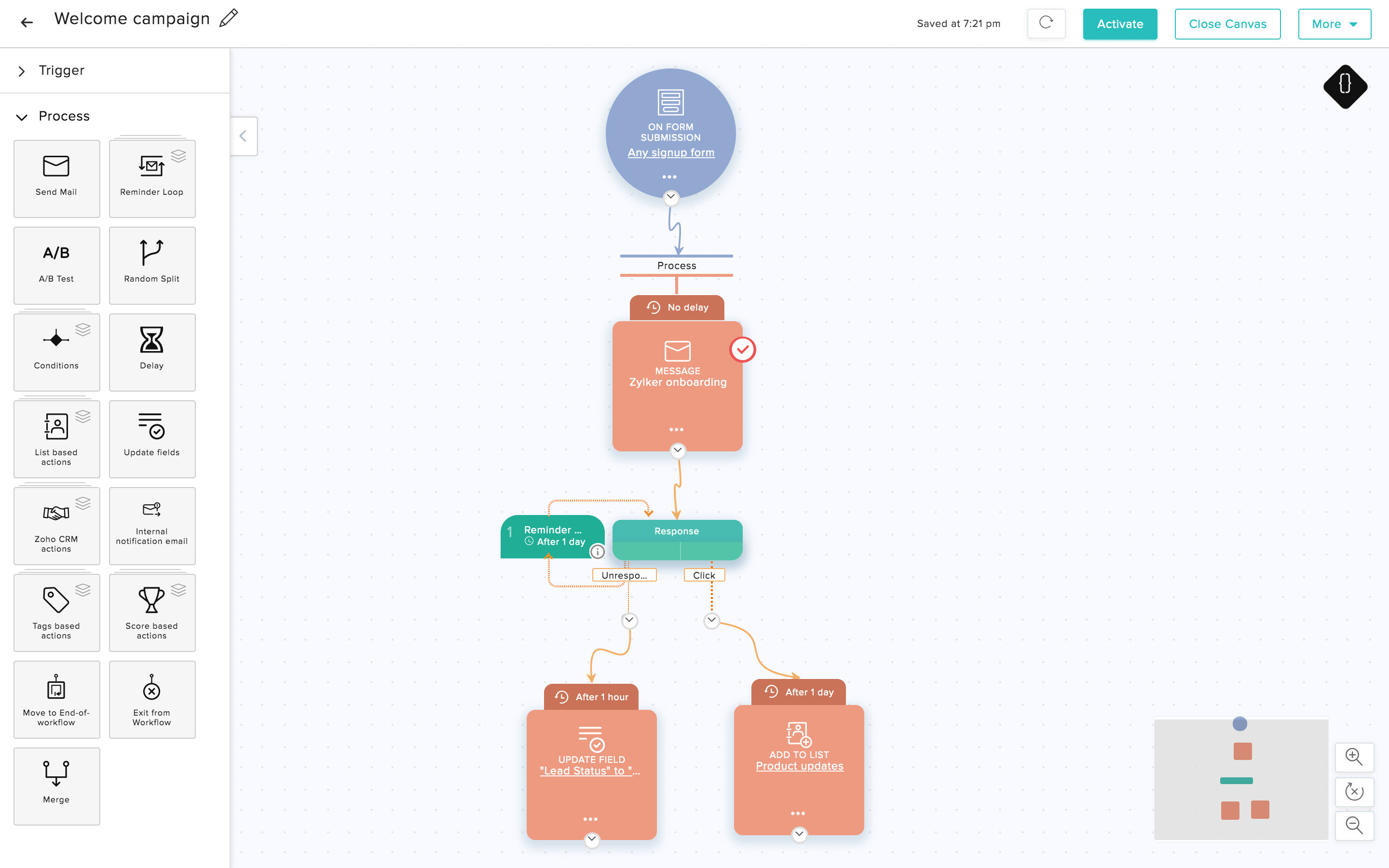Click the canvas minimap overview

click(x=1240, y=779)
